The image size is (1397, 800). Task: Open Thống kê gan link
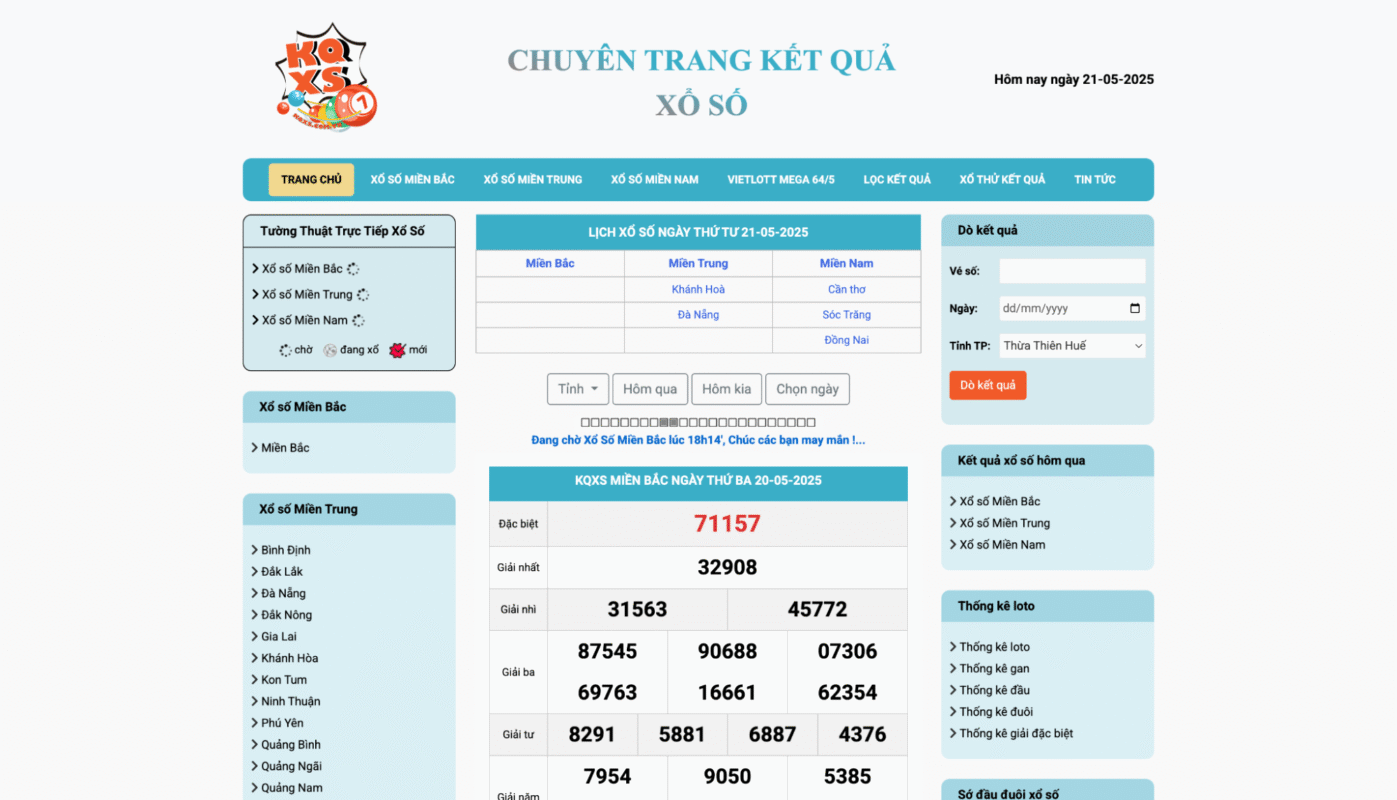[995, 669]
